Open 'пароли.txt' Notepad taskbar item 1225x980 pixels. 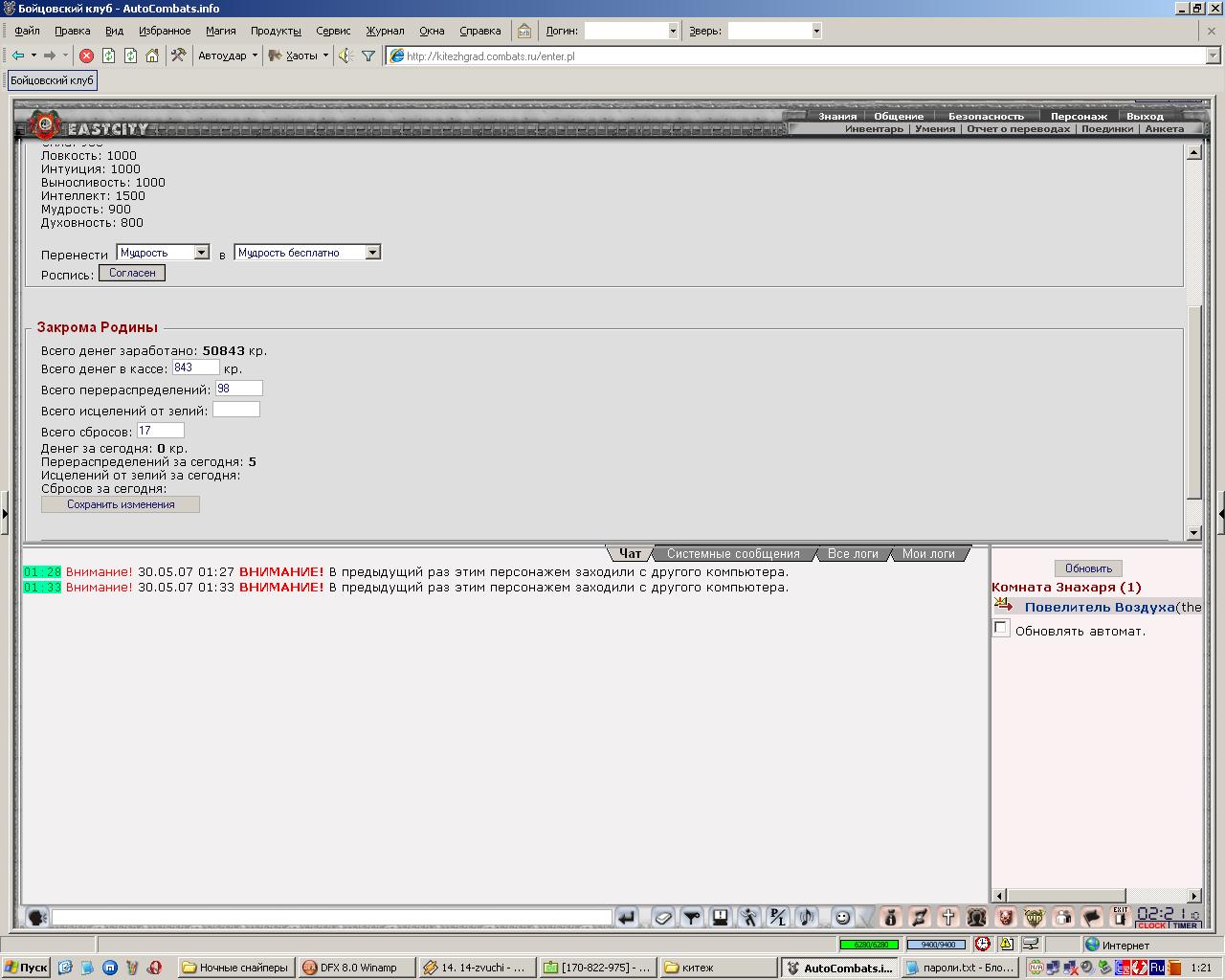[x=960, y=968]
